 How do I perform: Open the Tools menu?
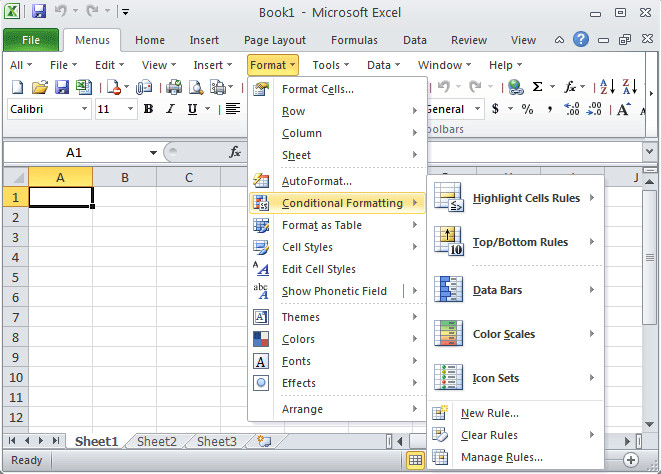[x=330, y=65]
